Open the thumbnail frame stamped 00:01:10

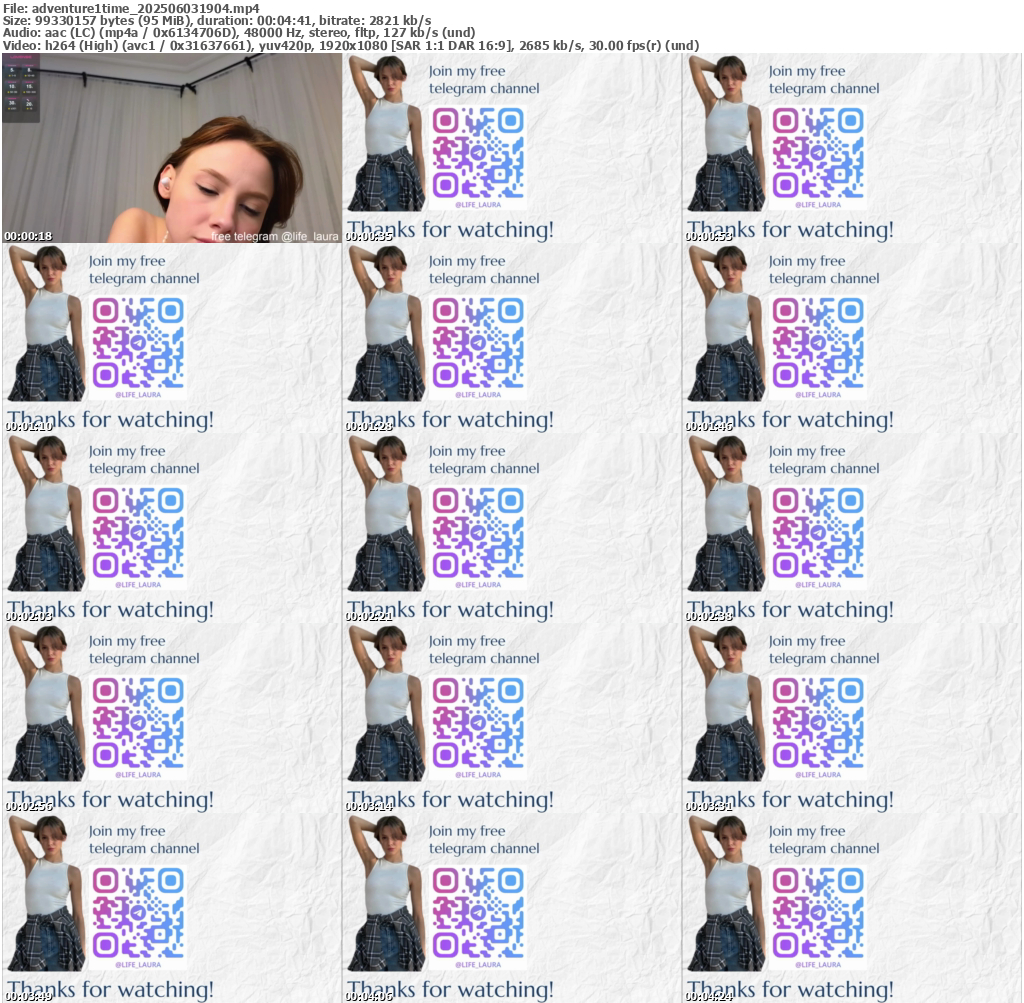click(x=172, y=338)
